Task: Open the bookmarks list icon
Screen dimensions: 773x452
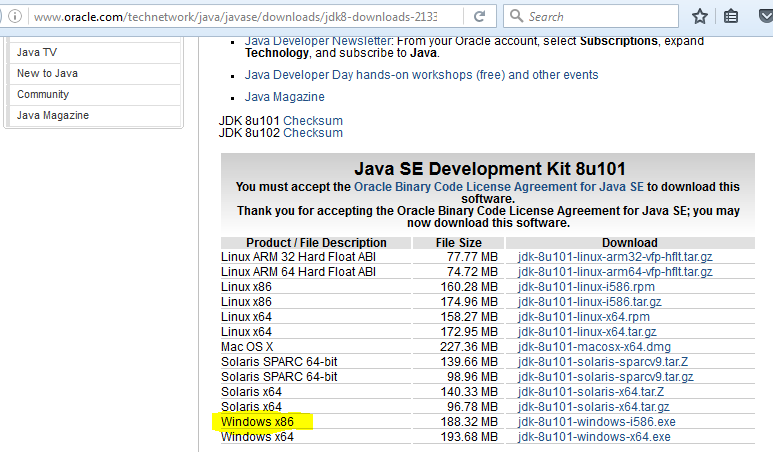Action: pos(731,17)
